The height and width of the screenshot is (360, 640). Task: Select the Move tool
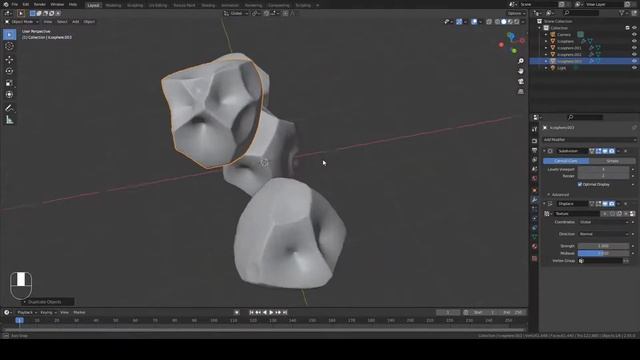(9, 60)
